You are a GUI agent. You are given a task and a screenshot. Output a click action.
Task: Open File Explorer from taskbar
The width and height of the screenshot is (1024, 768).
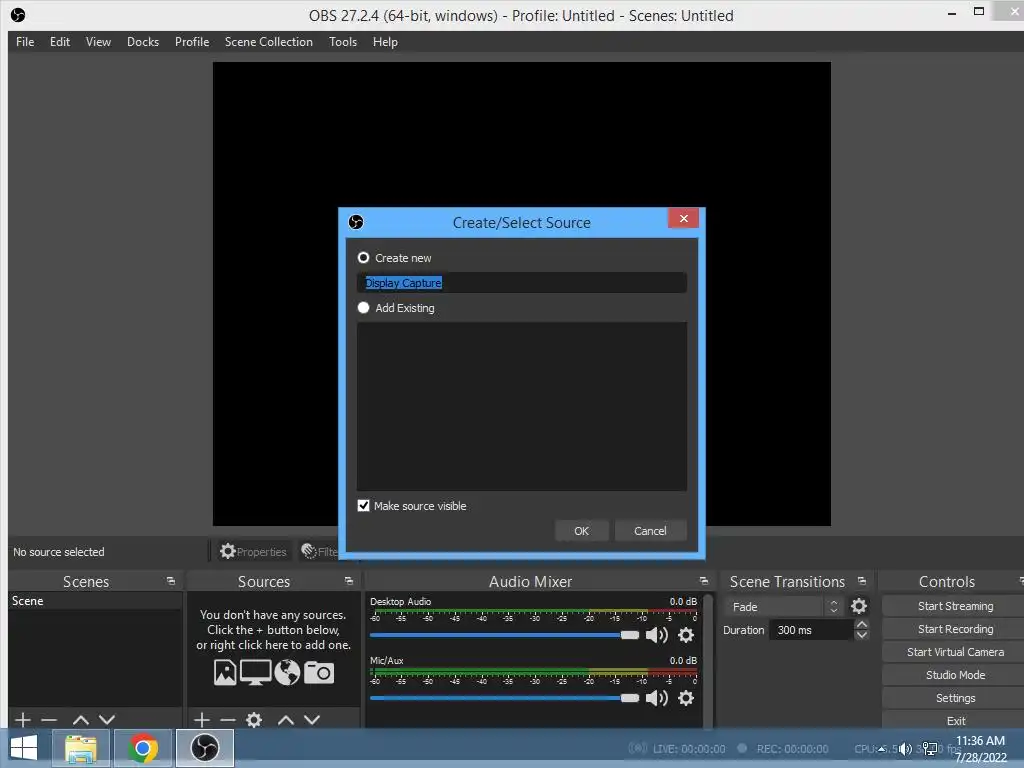81,748
